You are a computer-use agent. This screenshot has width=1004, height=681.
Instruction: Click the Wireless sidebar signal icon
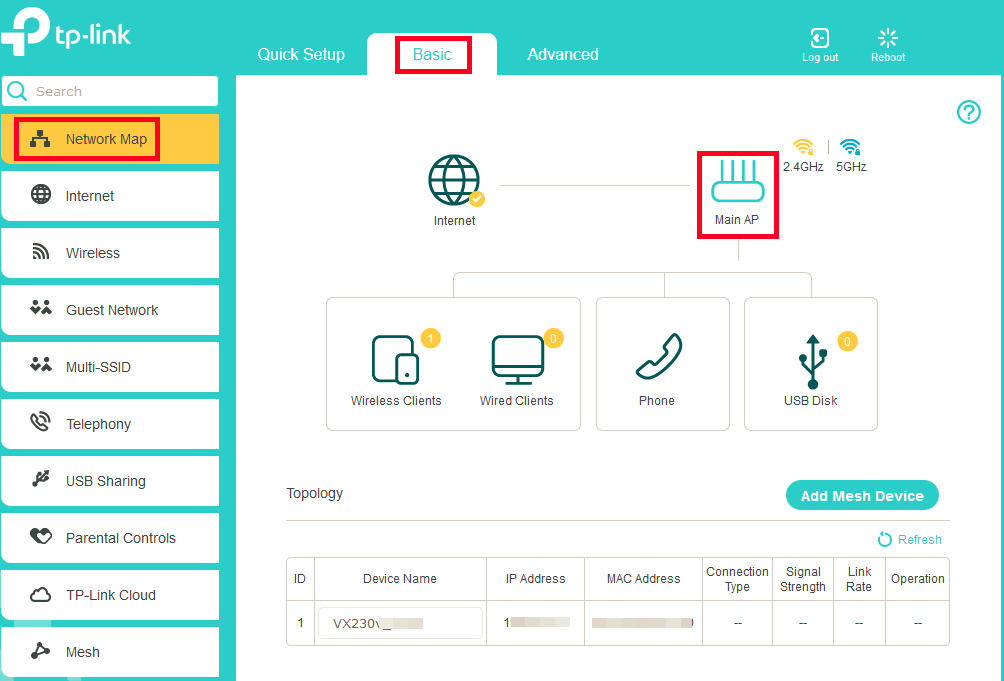(x=40, y=252)
